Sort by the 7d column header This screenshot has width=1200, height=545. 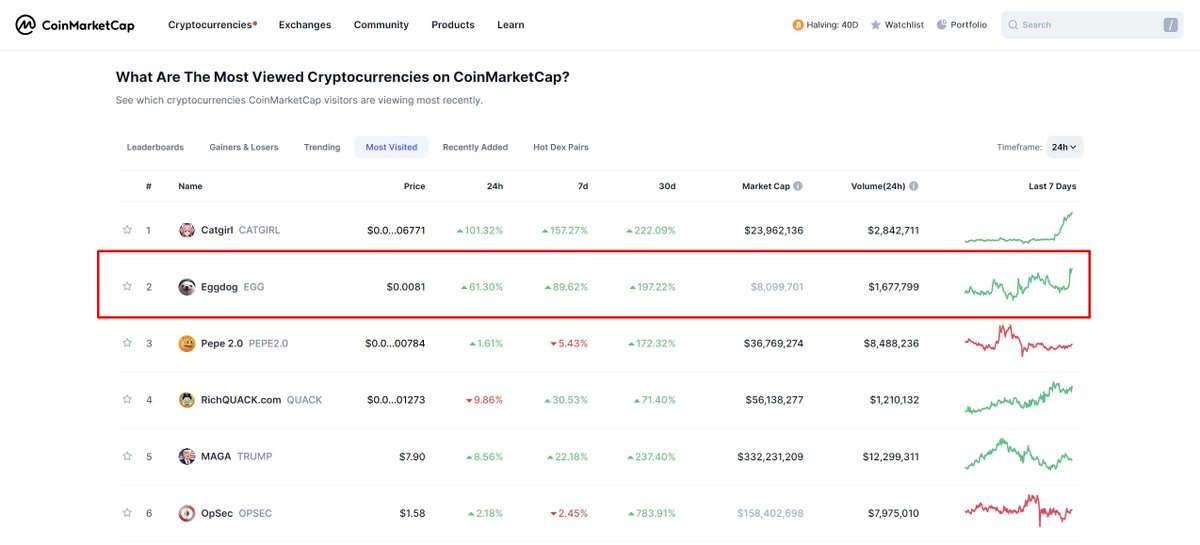(x=583, y=186)
